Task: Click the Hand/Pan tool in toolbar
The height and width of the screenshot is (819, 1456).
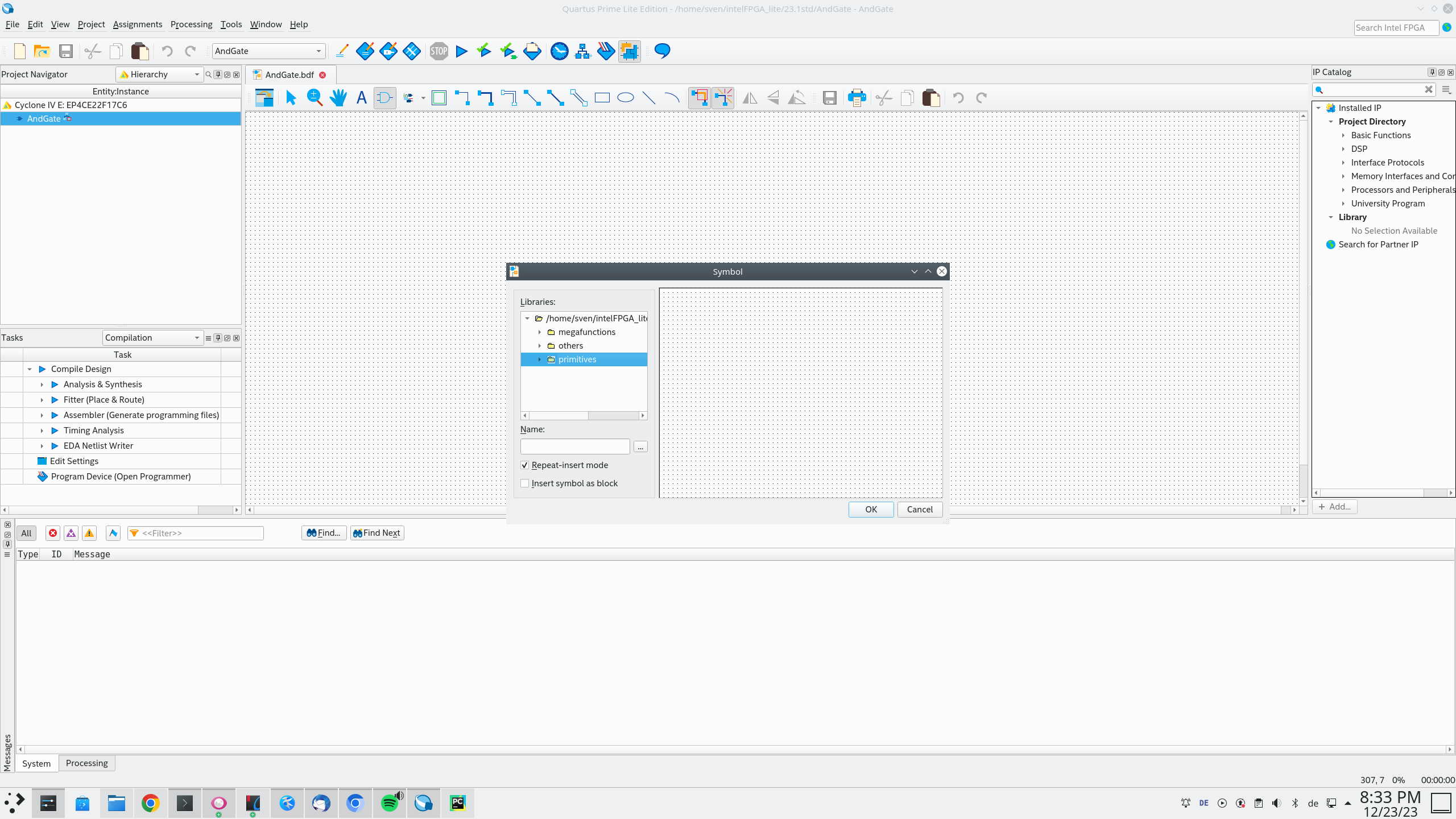Action: tap(338, 97)
